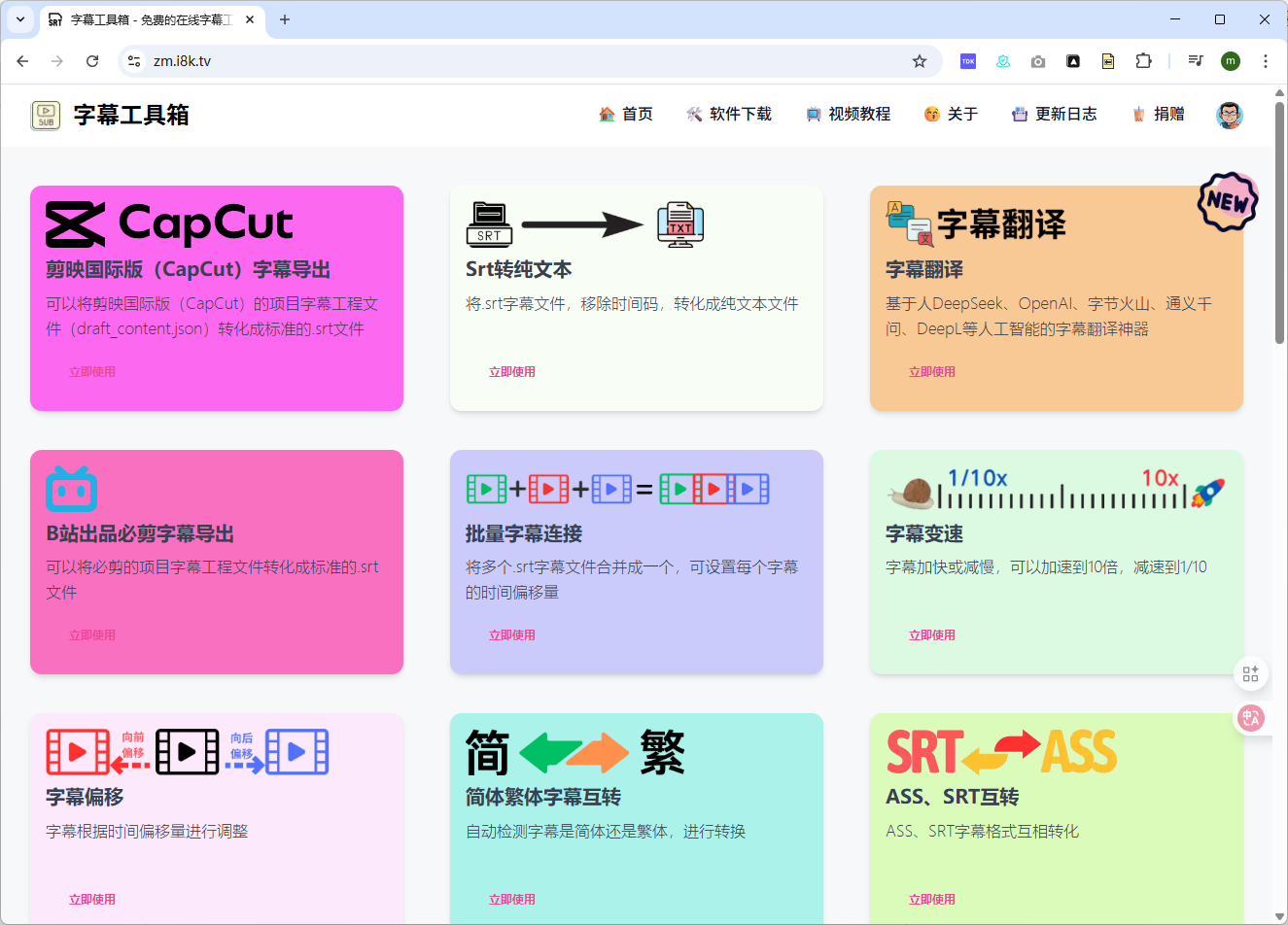Click the 简繁 conversion arrows graphic
This screenshot has width=1288, height=925.
point(575,752)
